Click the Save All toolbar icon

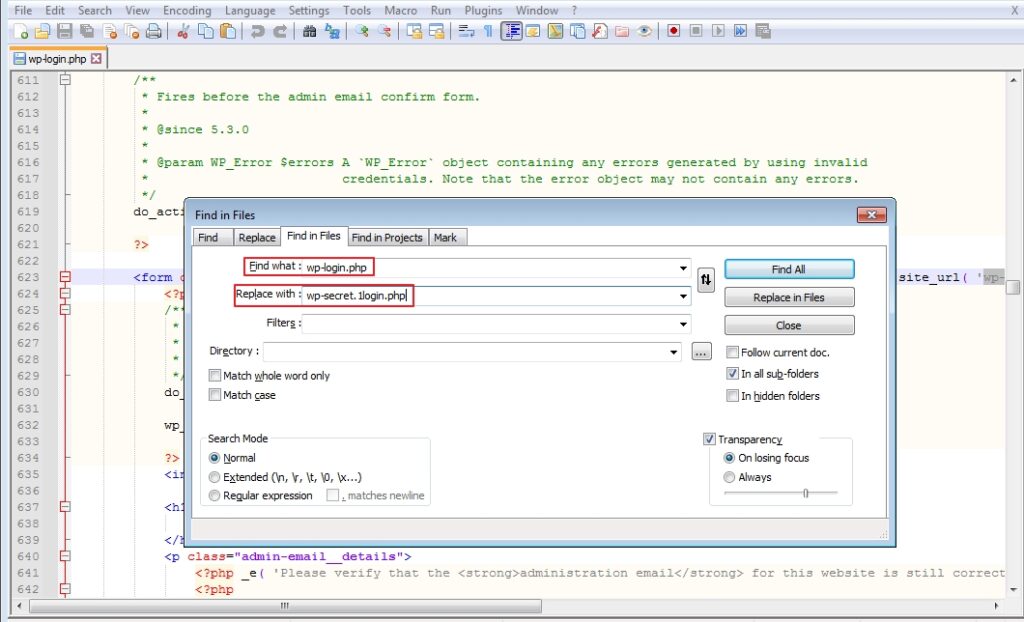(x=87, y=31)
